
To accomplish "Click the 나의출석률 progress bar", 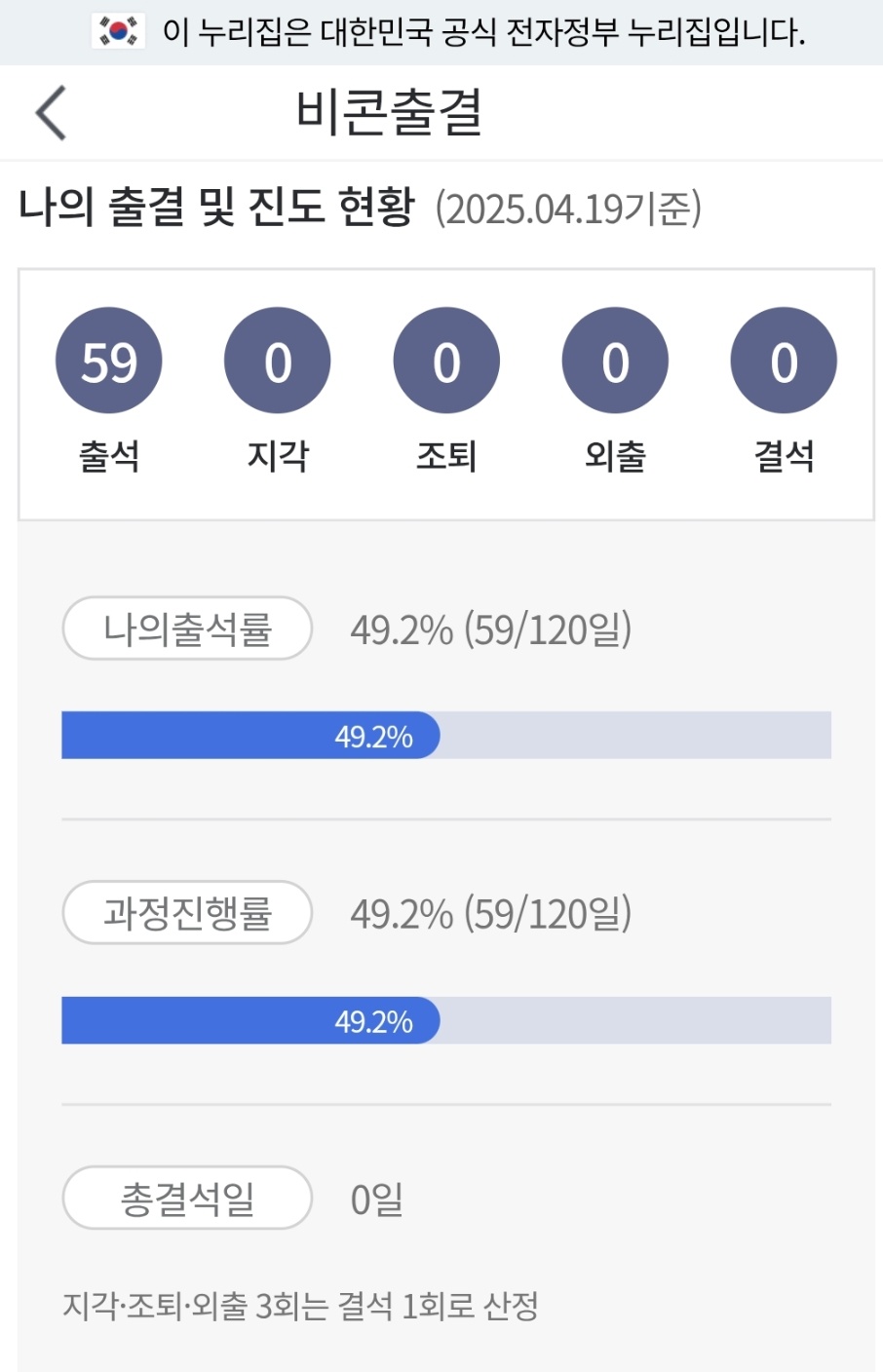I will 445,737.
